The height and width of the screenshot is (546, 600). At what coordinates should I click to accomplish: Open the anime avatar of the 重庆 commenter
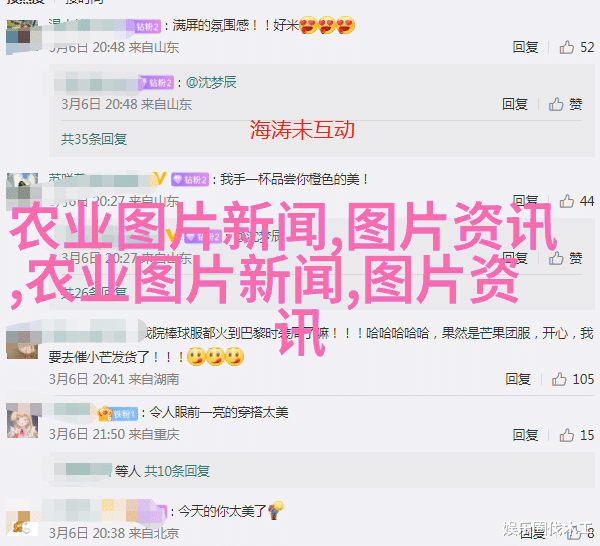(23, 421)
